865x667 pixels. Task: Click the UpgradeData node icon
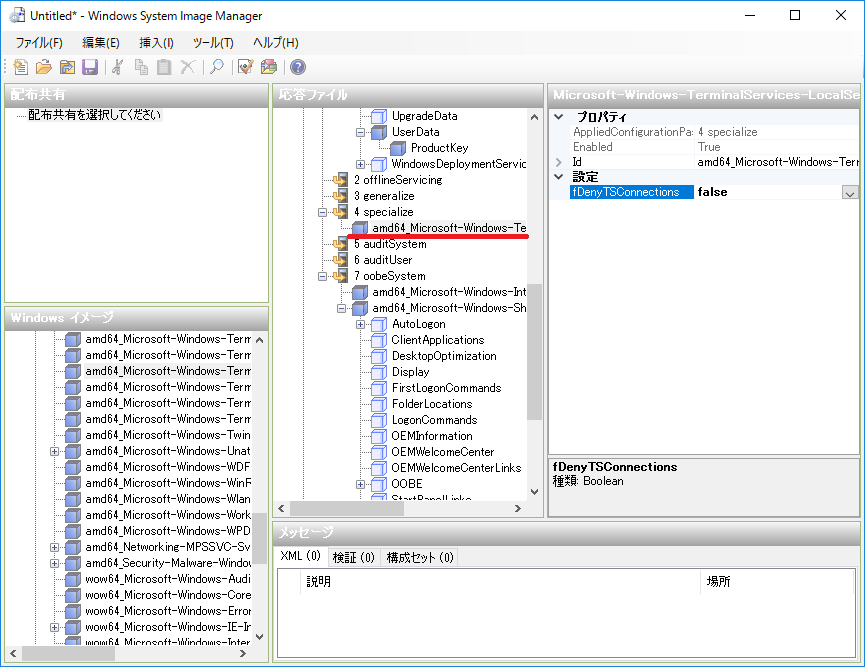click(x=378, y=116)
